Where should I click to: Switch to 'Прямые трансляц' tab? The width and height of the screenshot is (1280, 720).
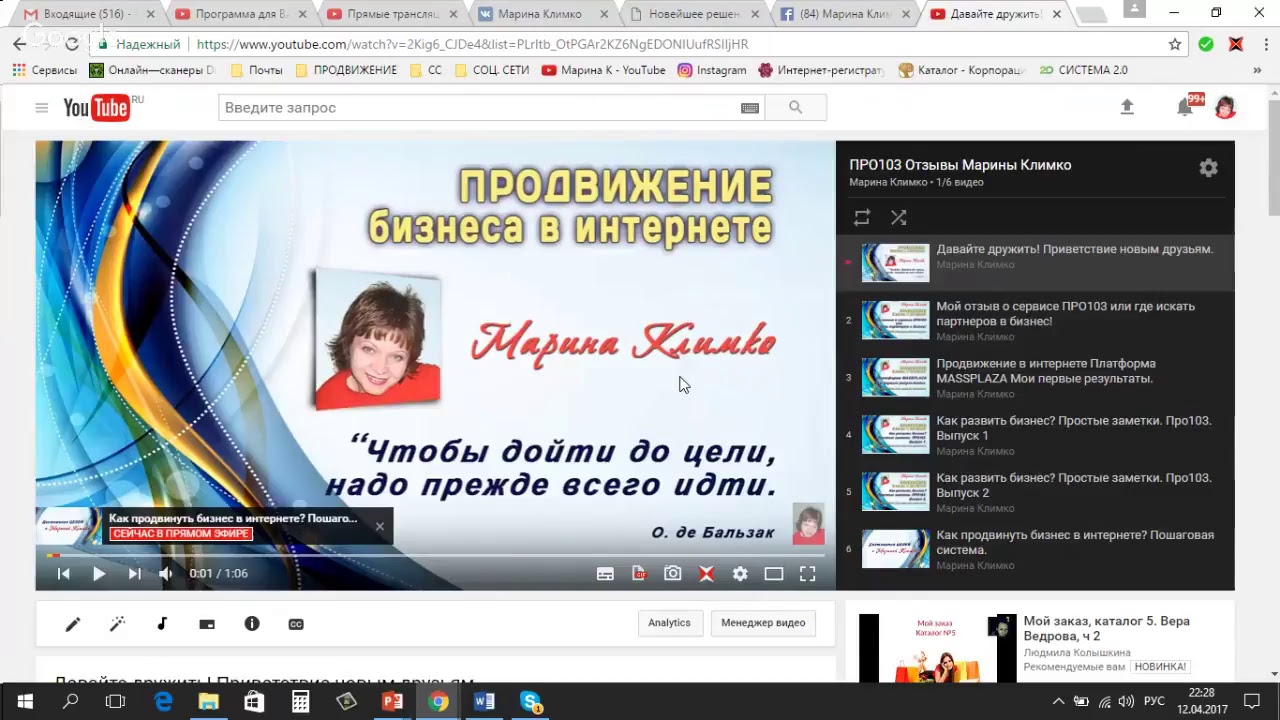pos(391,14)
